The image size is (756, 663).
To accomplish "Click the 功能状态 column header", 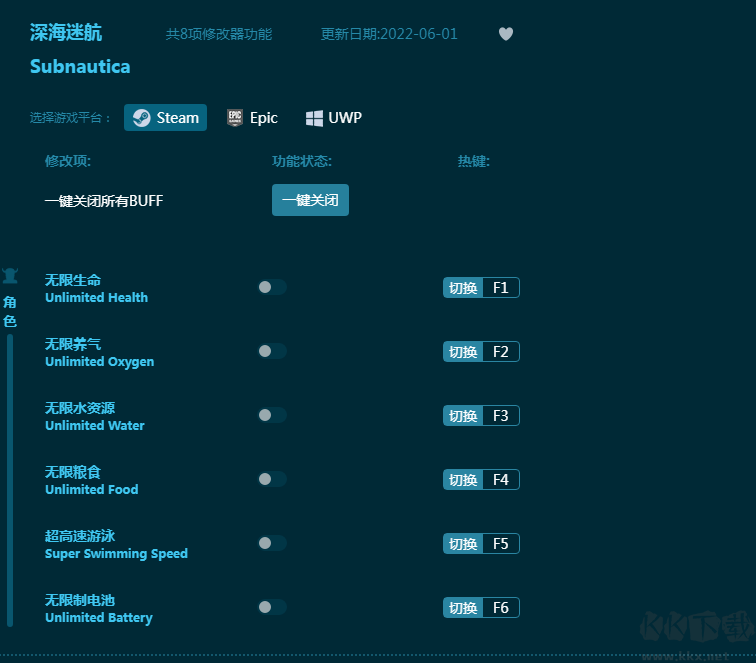I will point(302,161).
